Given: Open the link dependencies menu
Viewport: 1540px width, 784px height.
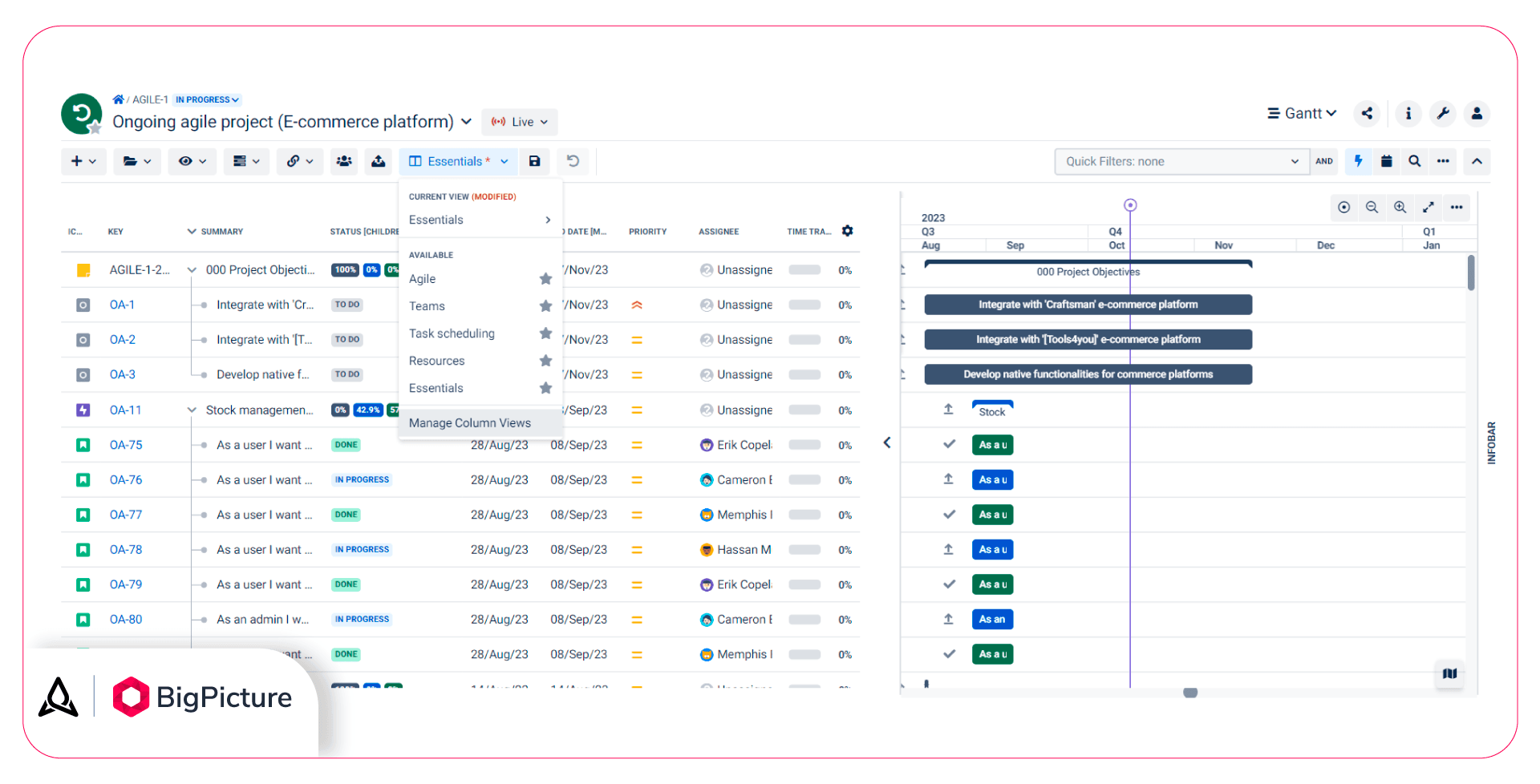Looking at the screenshot, I should [300, 161].
